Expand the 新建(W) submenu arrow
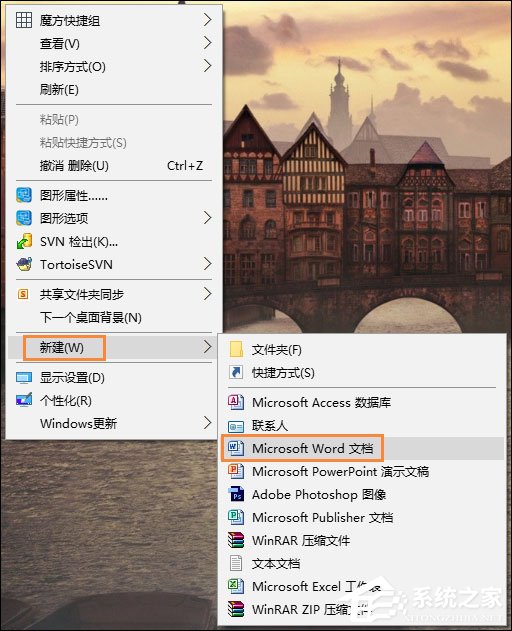The image size is (512, 631). 207,346
